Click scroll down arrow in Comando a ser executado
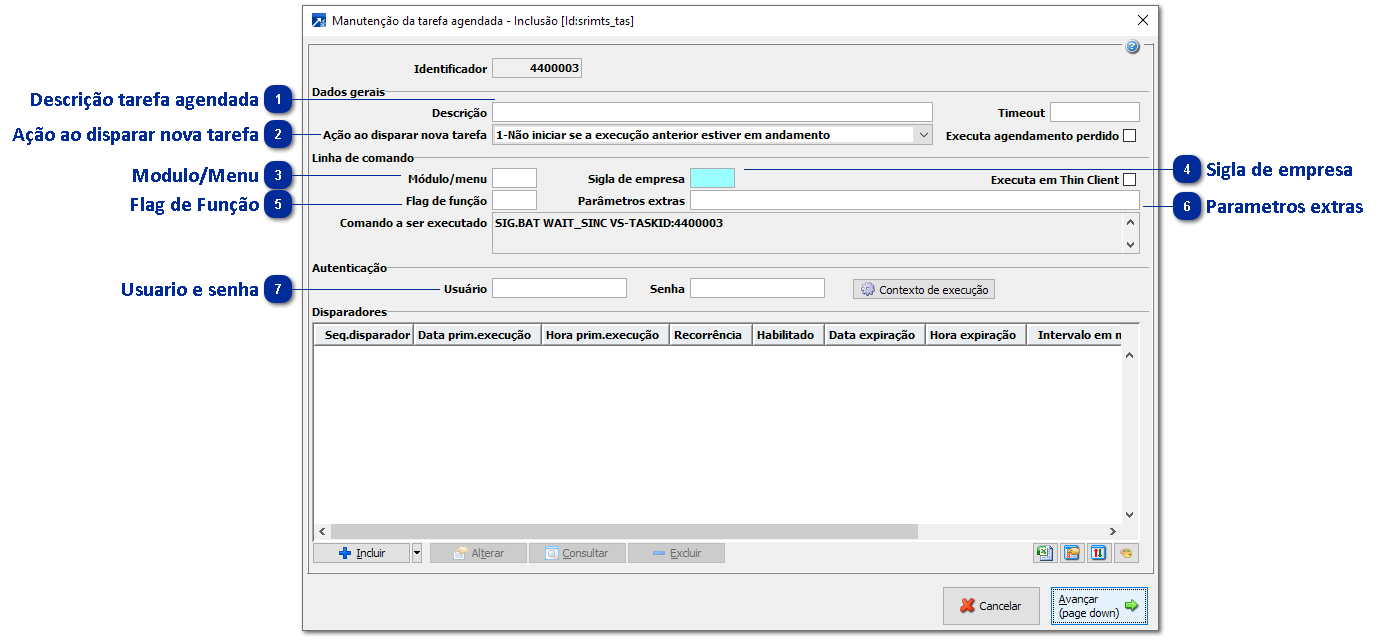 pyautogui.click(x=1131, y=244)
